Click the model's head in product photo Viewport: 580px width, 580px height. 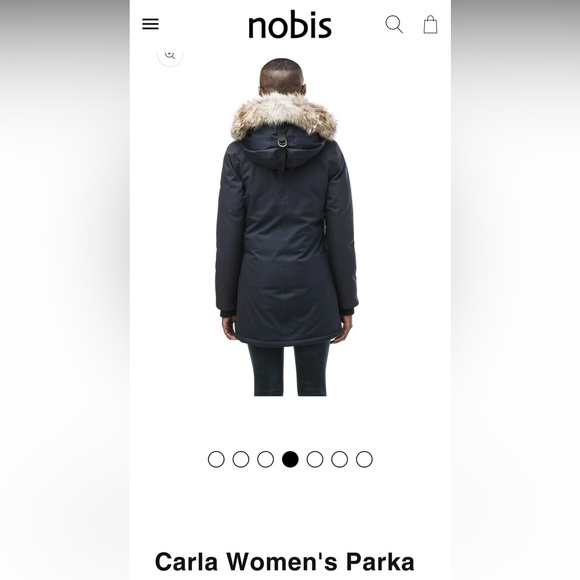pos(282,76)
